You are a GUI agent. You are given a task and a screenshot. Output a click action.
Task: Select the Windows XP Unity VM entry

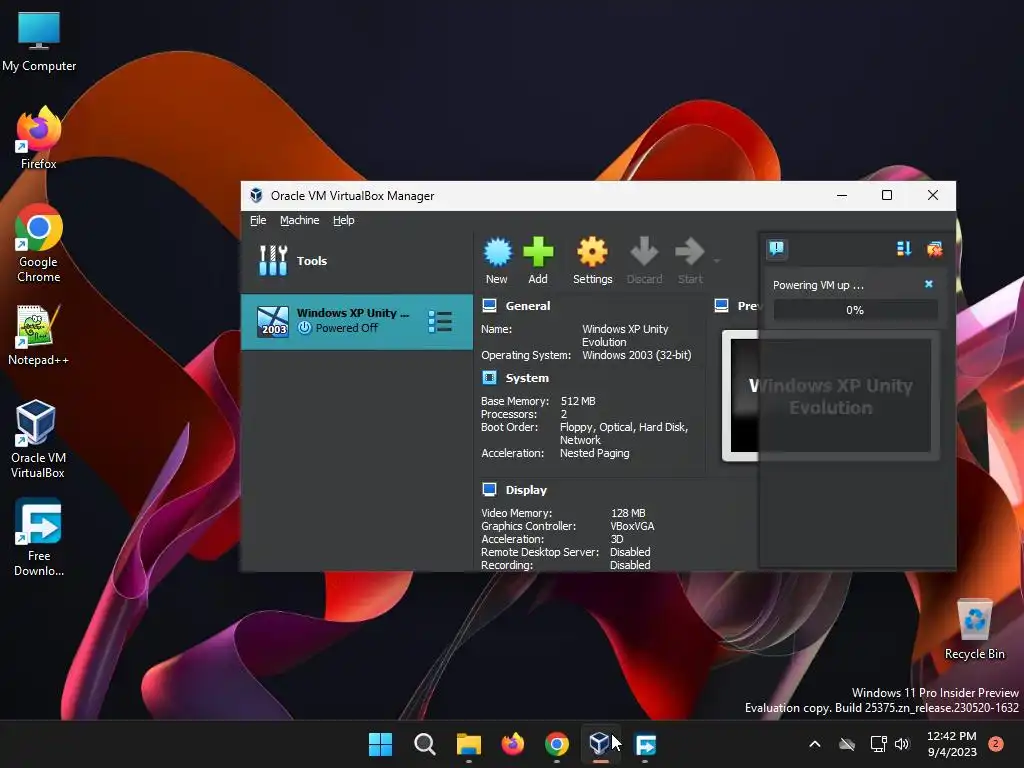357,321
